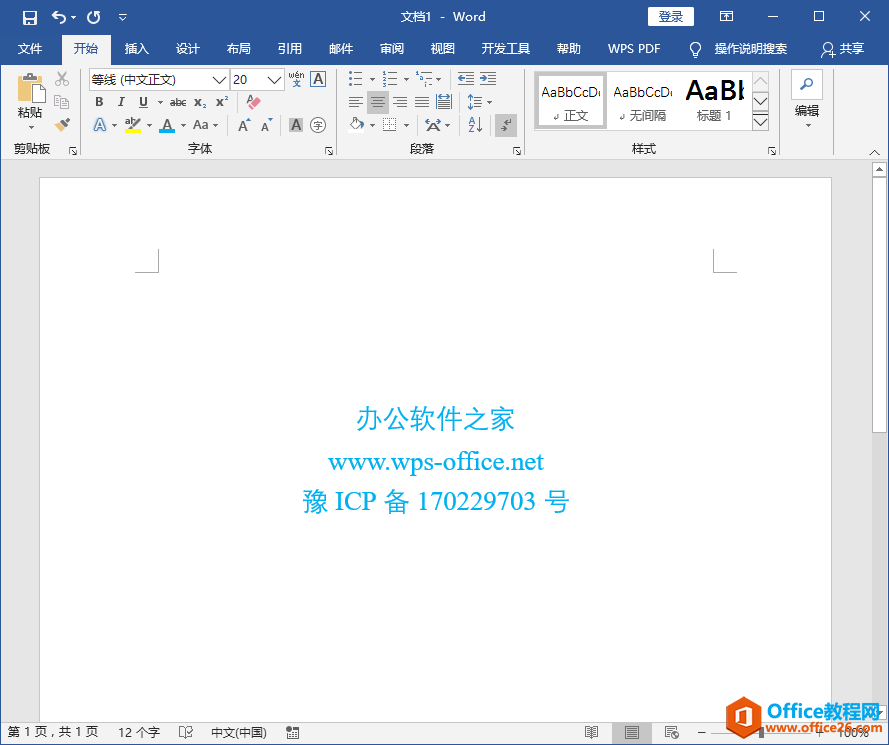
Task: Open the font name combo box dropdown
Action: [x=219, y=80]
